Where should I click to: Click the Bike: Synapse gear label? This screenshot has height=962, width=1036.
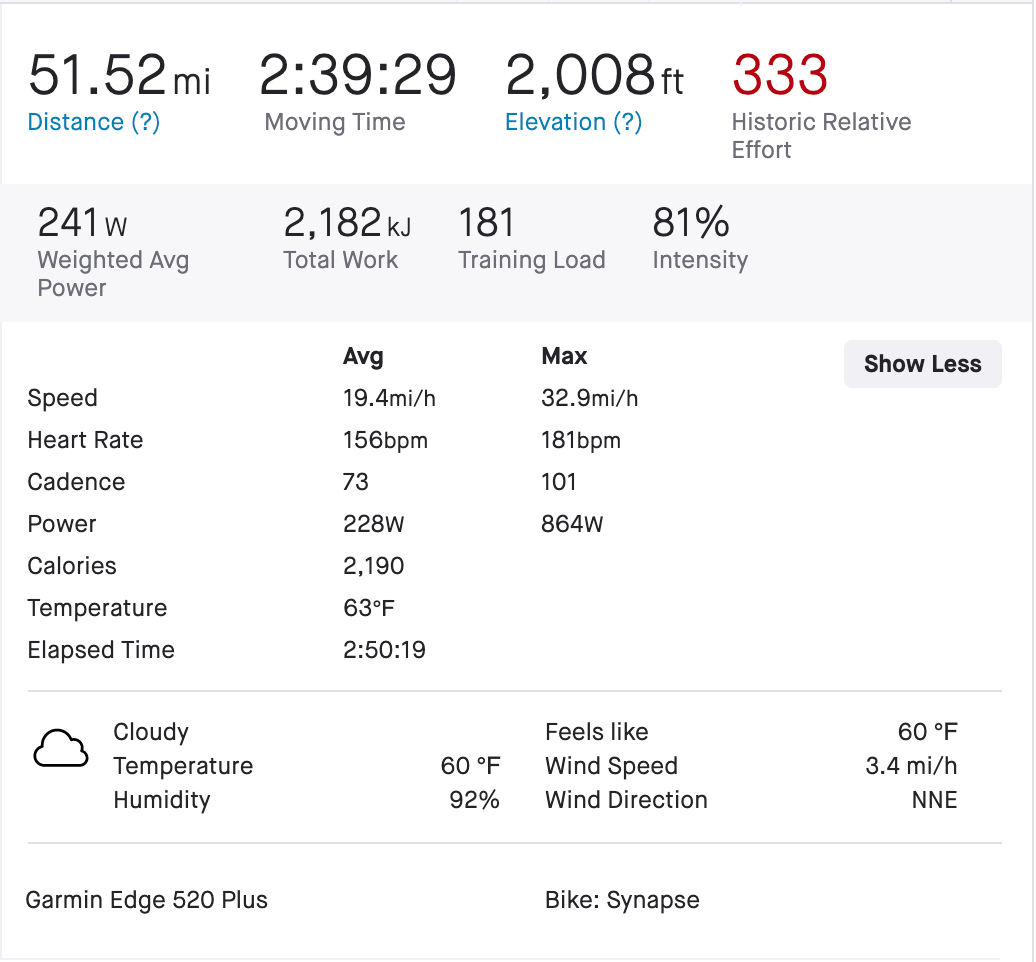pyautogui.click(x=622, y=900)
